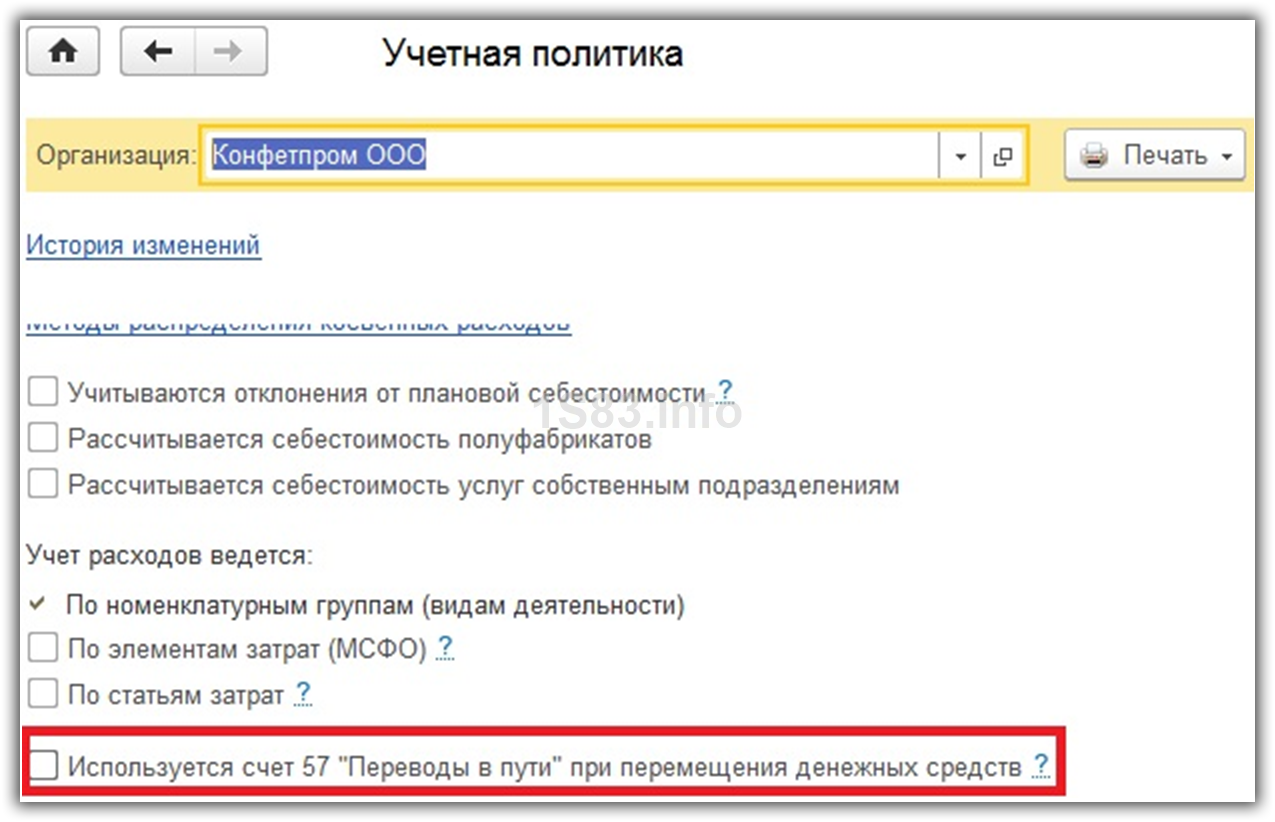Screen dimensions: 1275x822
Task: Click the По номенклатурным группам checkmark
Action: [38, 604]
